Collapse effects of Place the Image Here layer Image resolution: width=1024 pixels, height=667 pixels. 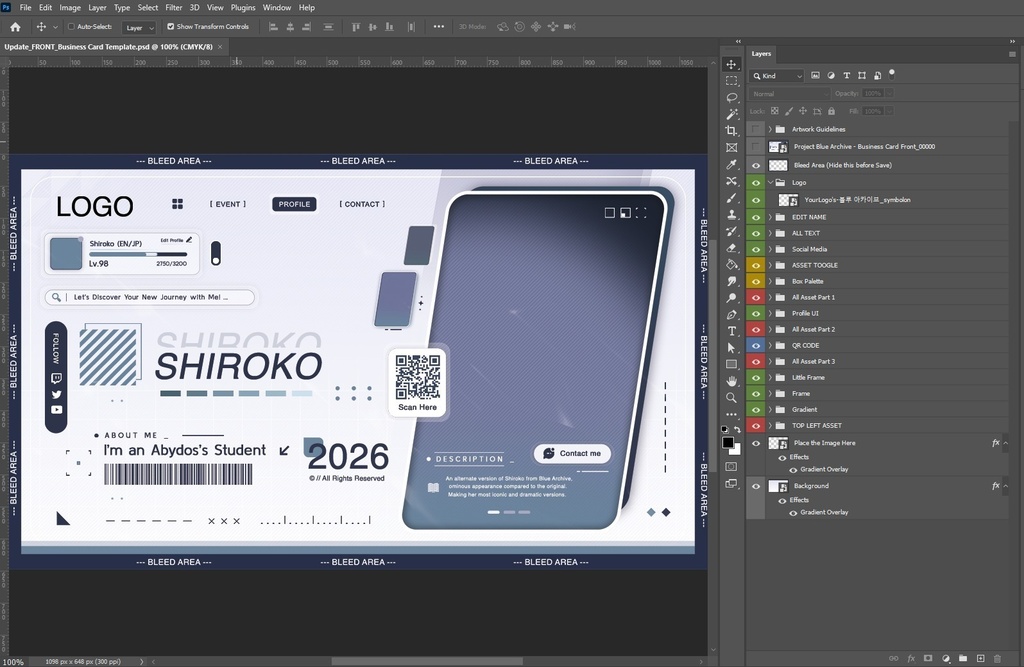coord(1006,443)
